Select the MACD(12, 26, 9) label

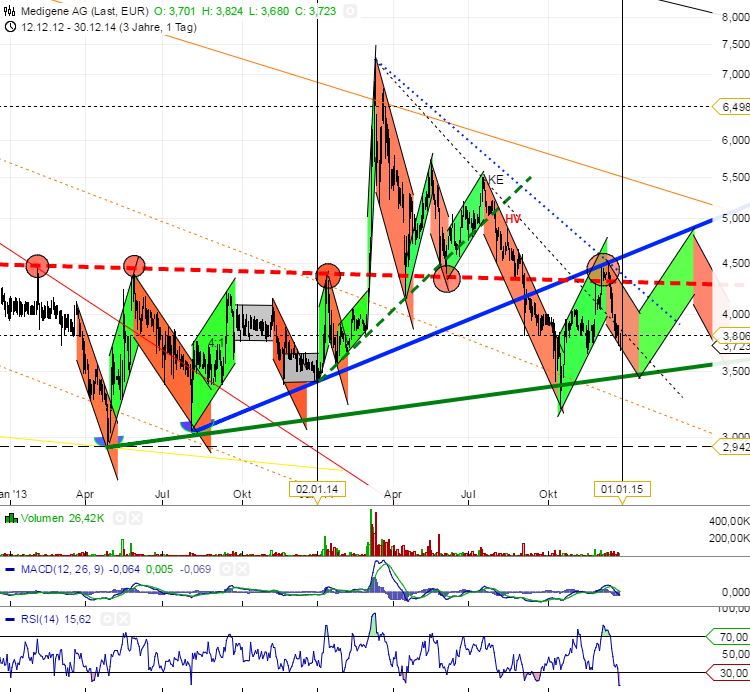coord(62,569)
